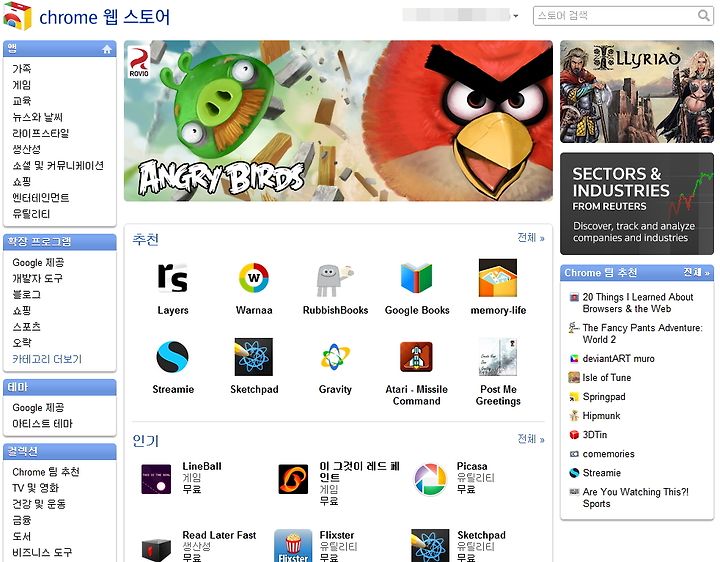Click the deviantART muro icon
Viewport: 720px width, 562px height.
coord(574,359)
